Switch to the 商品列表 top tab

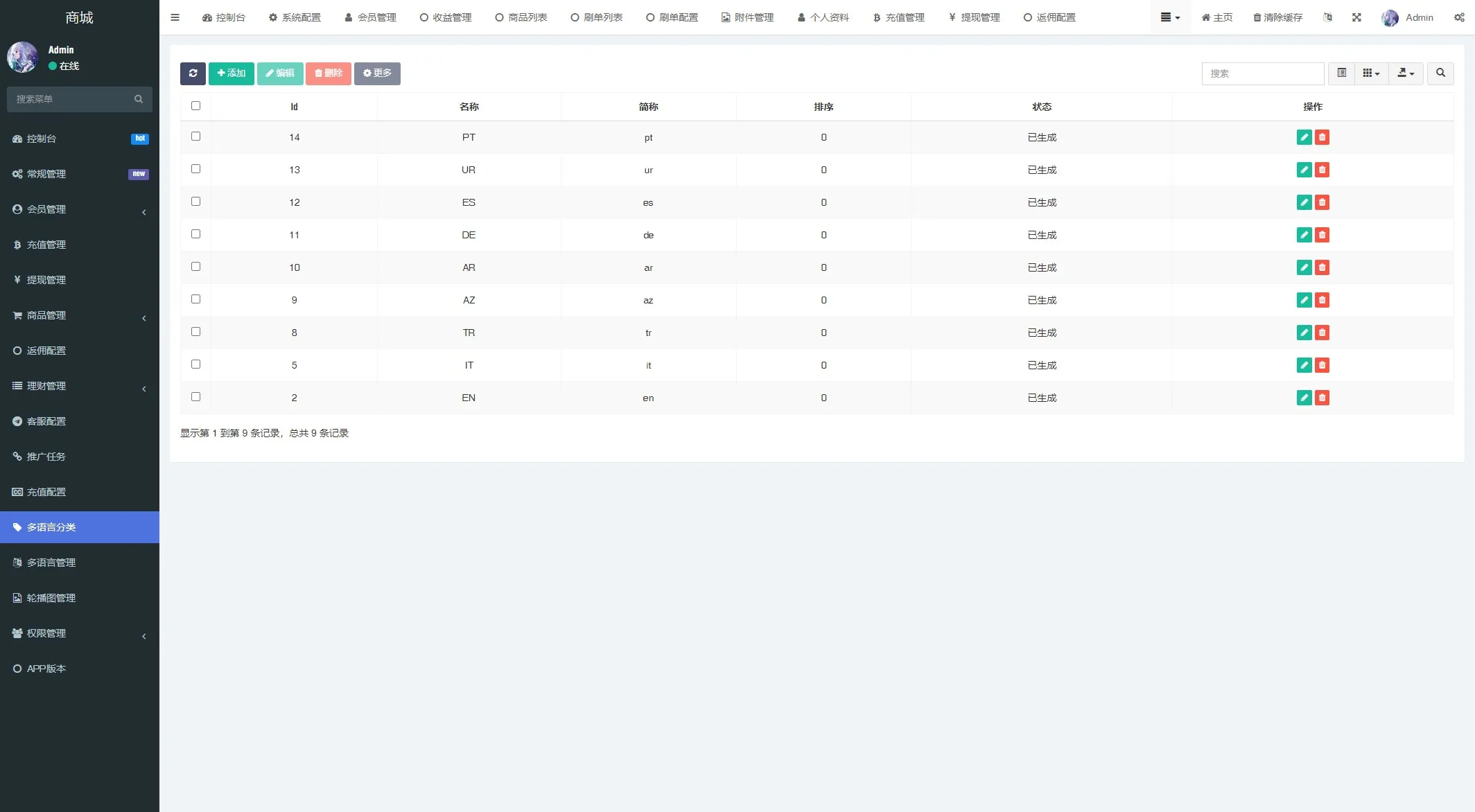pyautogui.click(x=521, y=17)
